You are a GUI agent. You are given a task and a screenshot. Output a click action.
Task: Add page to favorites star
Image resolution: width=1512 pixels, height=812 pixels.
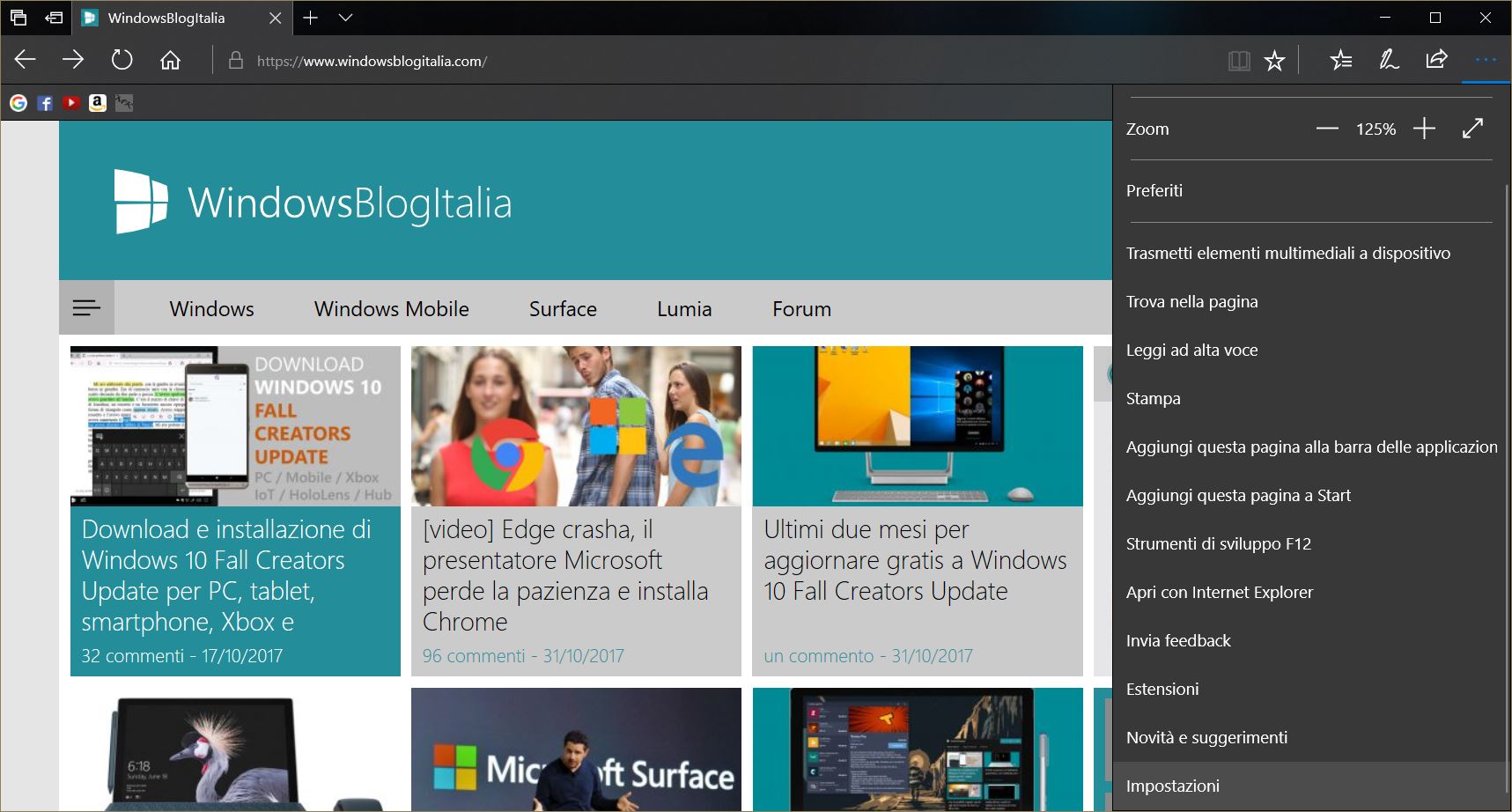1274,61
